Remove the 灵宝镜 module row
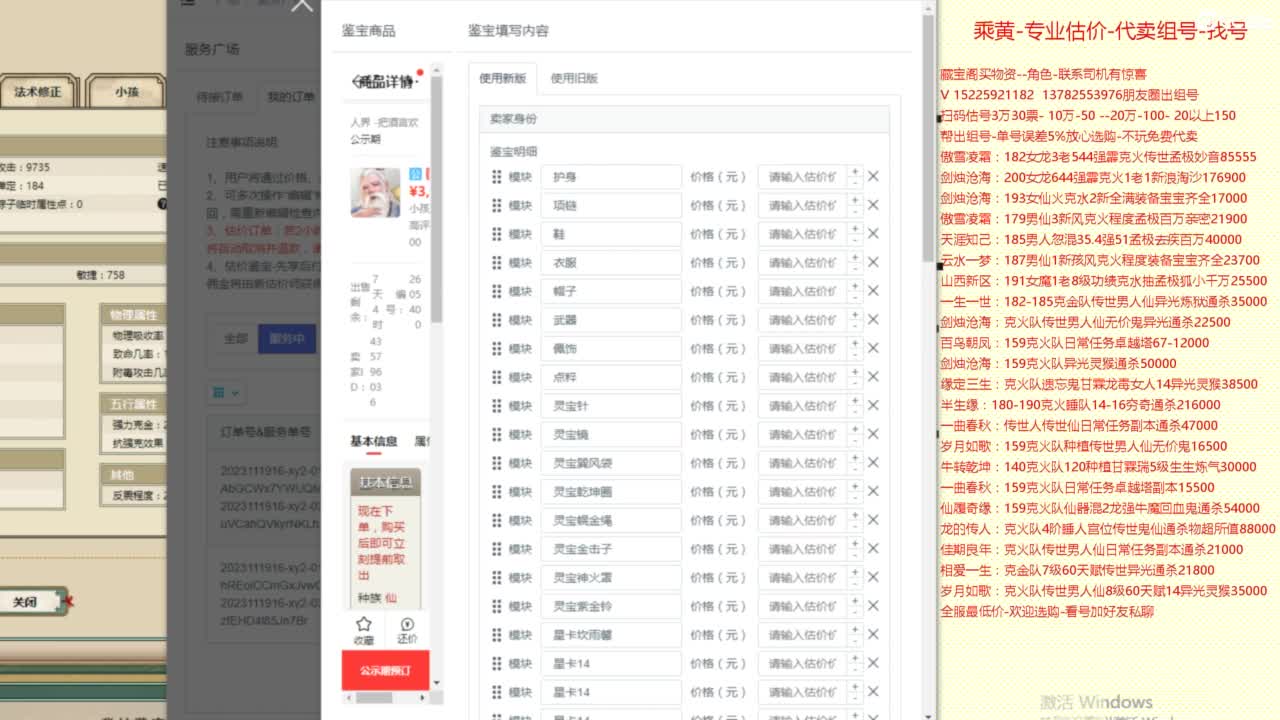1280x720 pixels. [873, 435]
